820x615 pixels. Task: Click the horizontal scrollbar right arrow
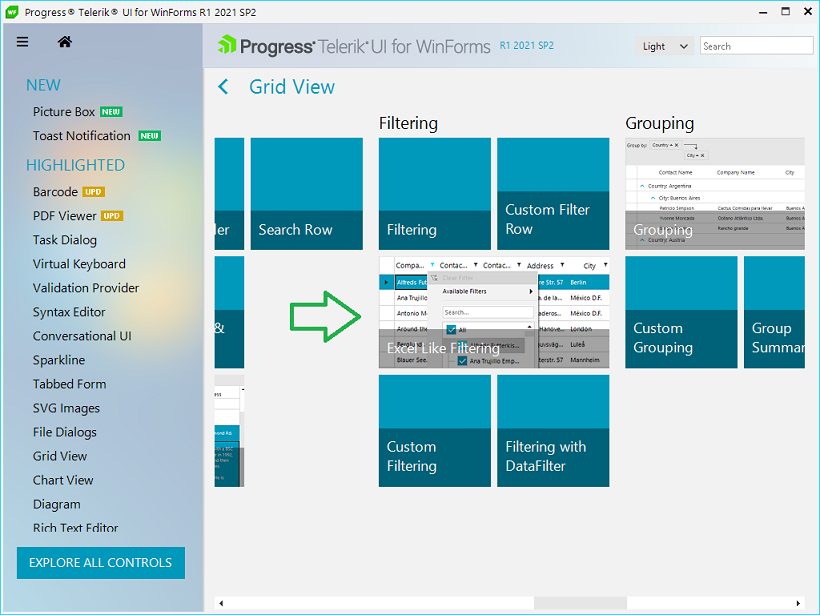[x=798, y=603]
